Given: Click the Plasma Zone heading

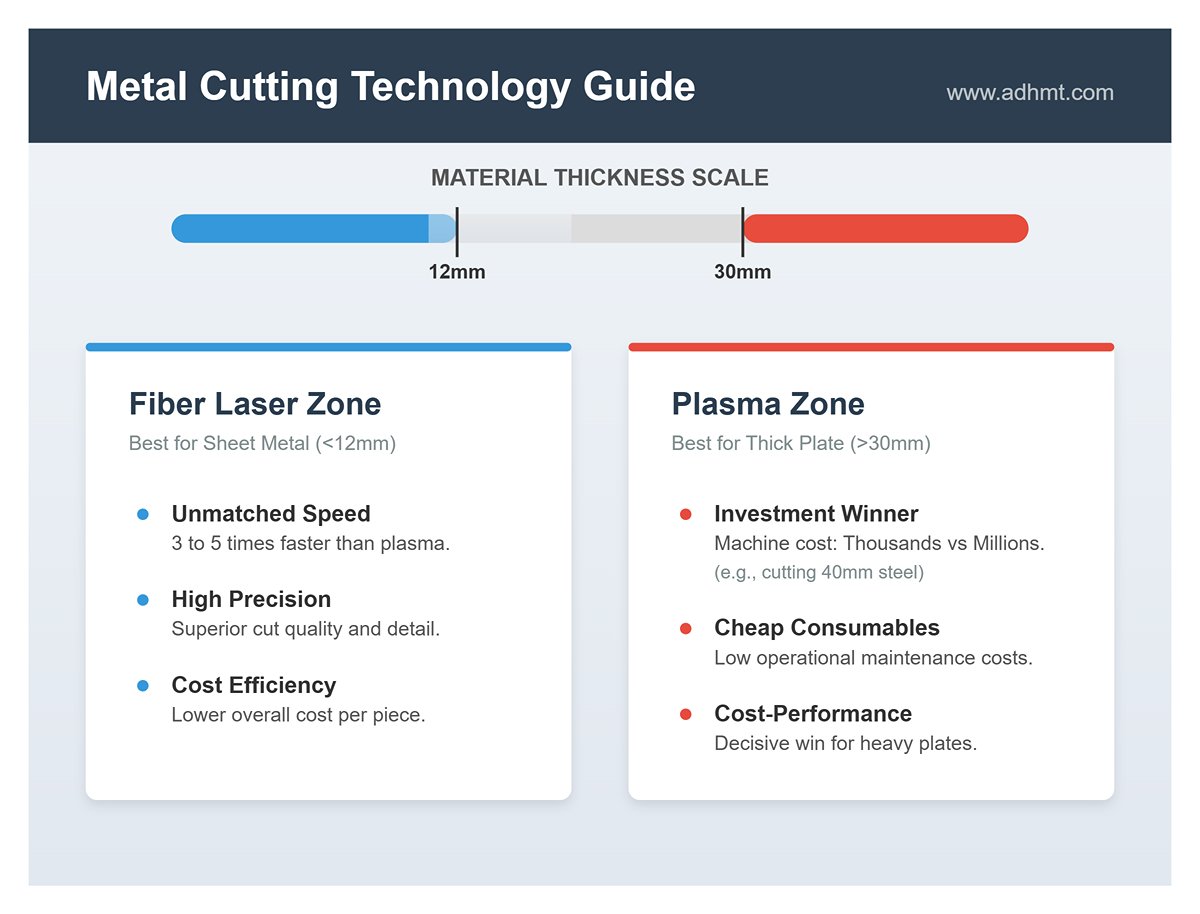Looking at the screenshot, I should tap(768, 404).
